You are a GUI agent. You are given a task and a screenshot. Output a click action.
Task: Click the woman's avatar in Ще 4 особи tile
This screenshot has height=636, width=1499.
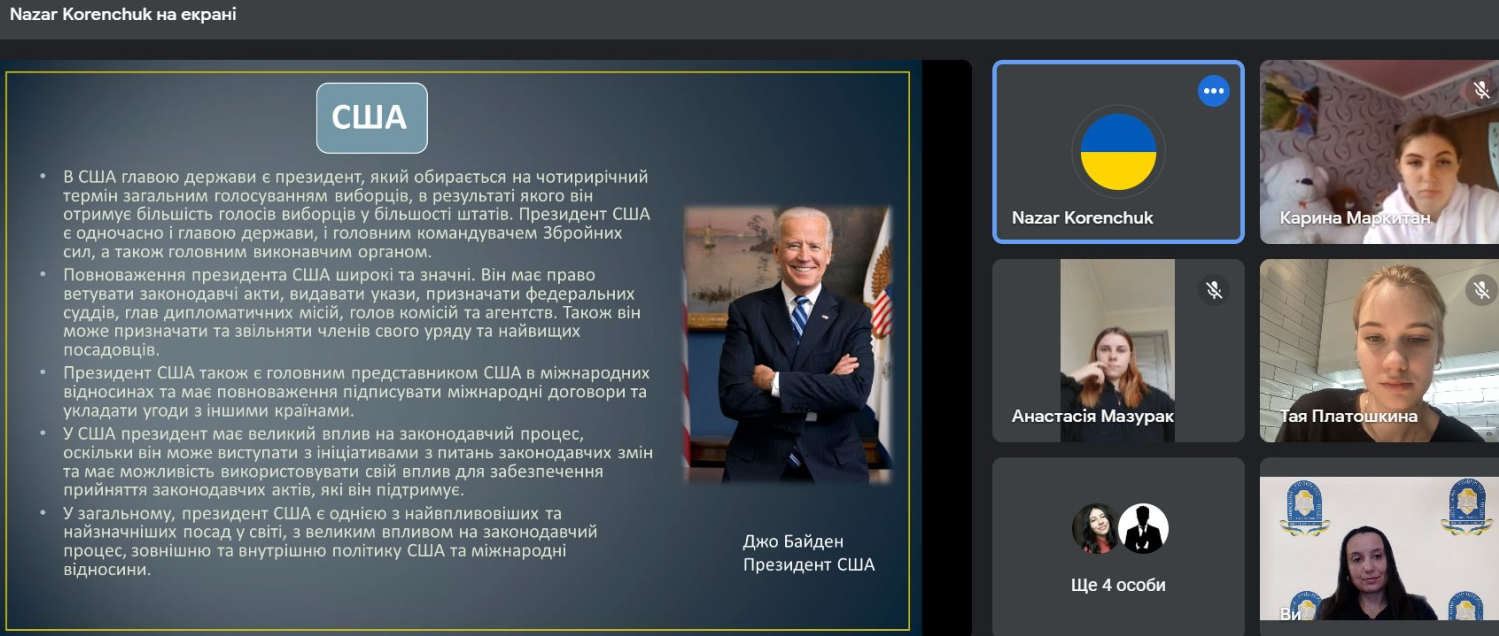[1095, 528]
